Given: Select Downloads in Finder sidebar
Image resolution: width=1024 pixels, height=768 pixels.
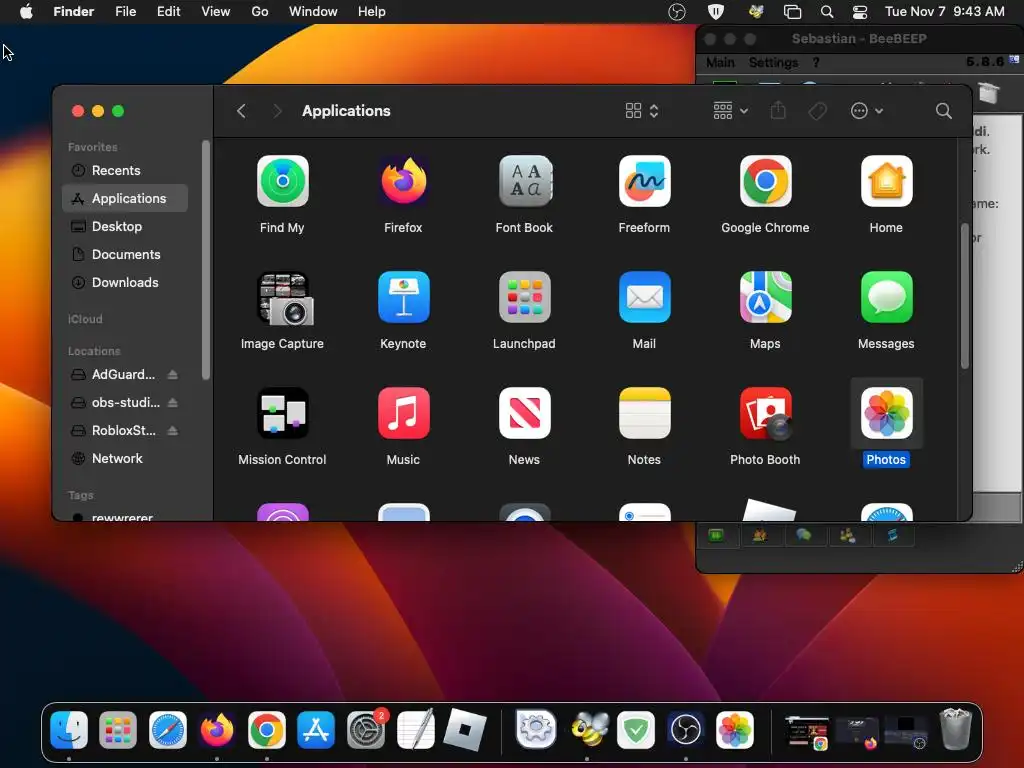Looking at the screenshot, I should click(x=125, y=283).
